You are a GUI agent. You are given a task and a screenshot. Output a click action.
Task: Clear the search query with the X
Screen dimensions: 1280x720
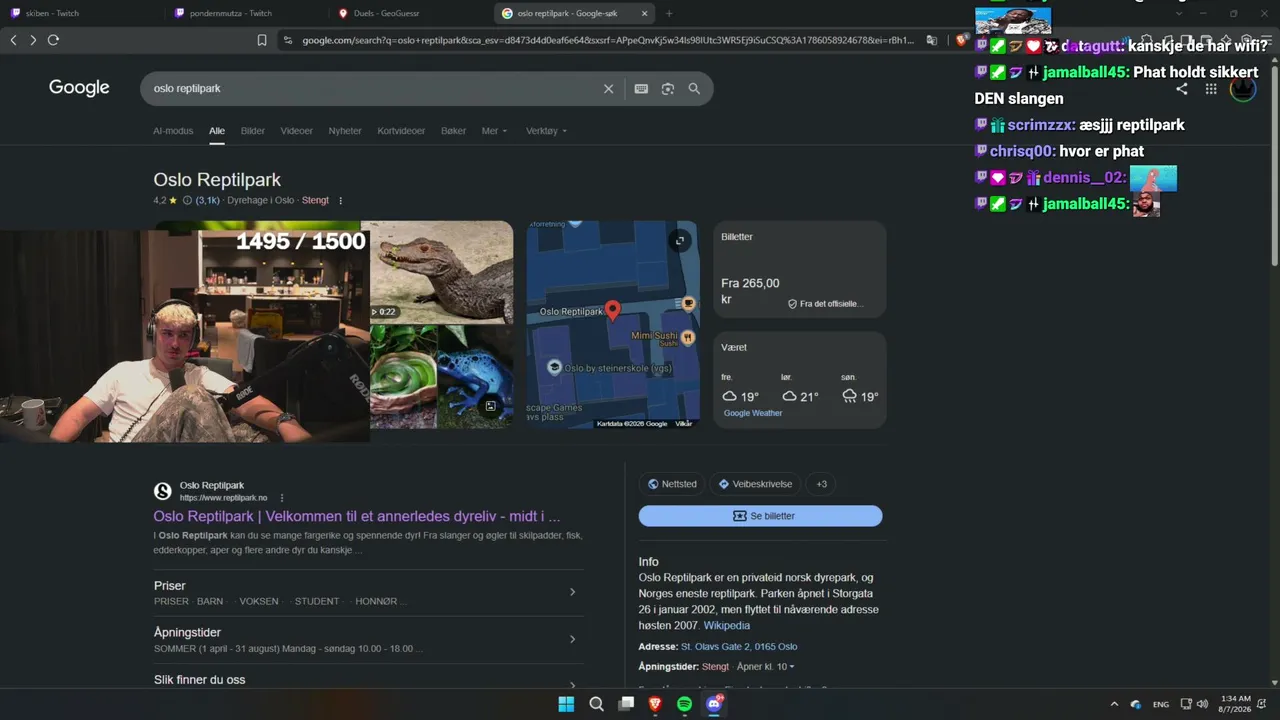pos(608,89)
